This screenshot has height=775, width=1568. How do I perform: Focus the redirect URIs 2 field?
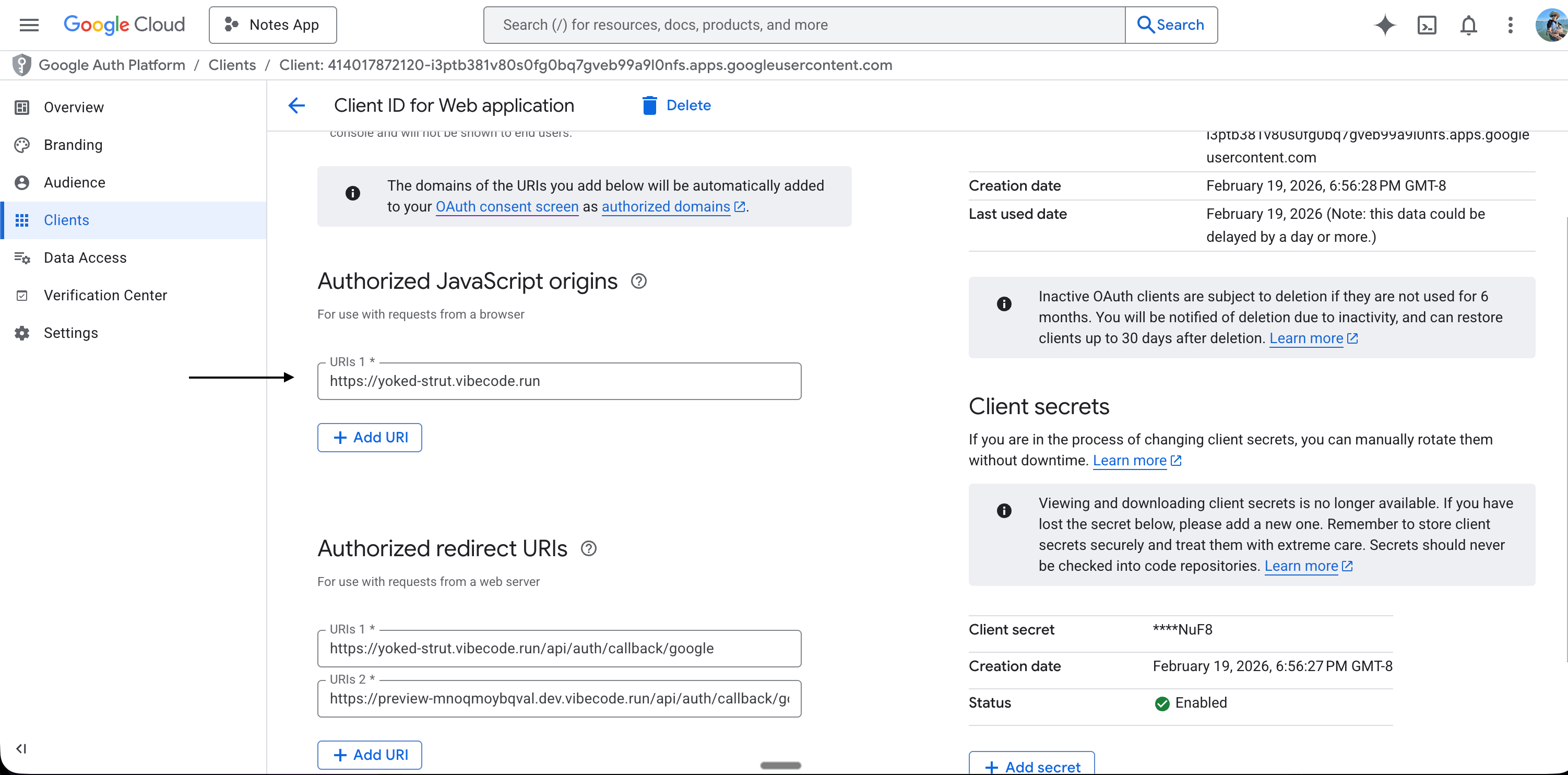[559, 698]
